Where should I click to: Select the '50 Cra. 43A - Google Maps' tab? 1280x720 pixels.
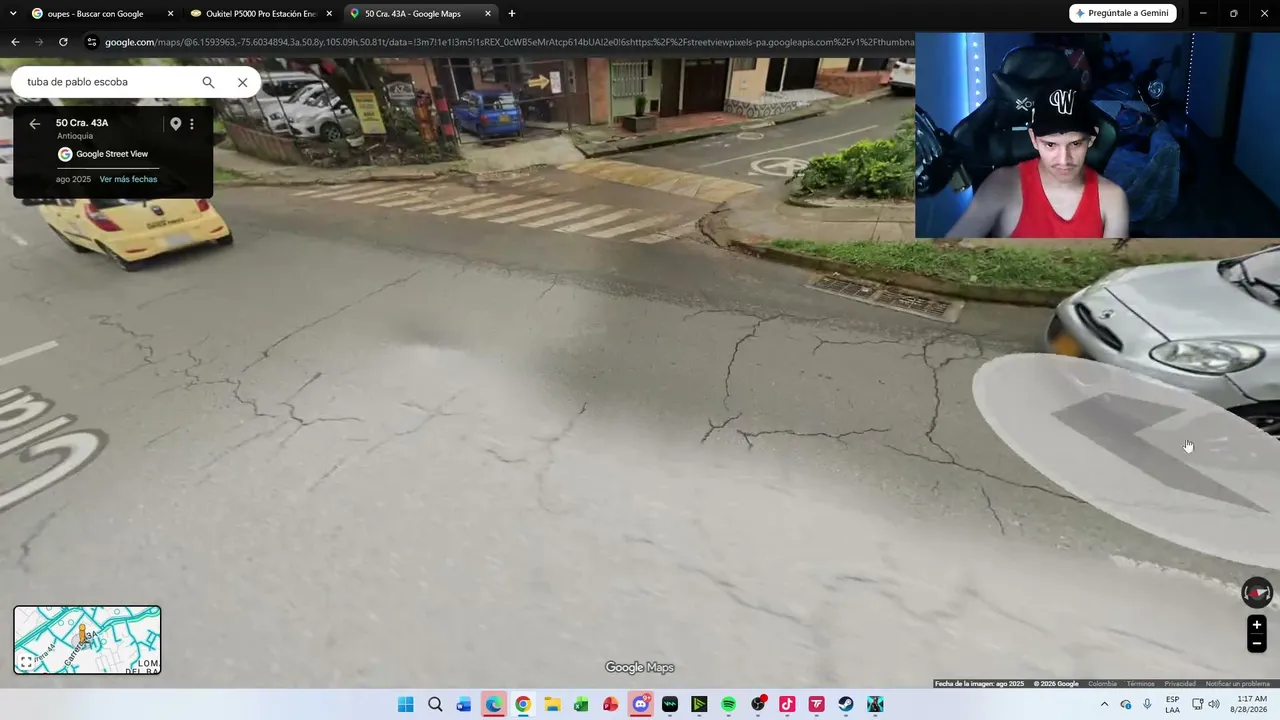click(x=420, y=14)
